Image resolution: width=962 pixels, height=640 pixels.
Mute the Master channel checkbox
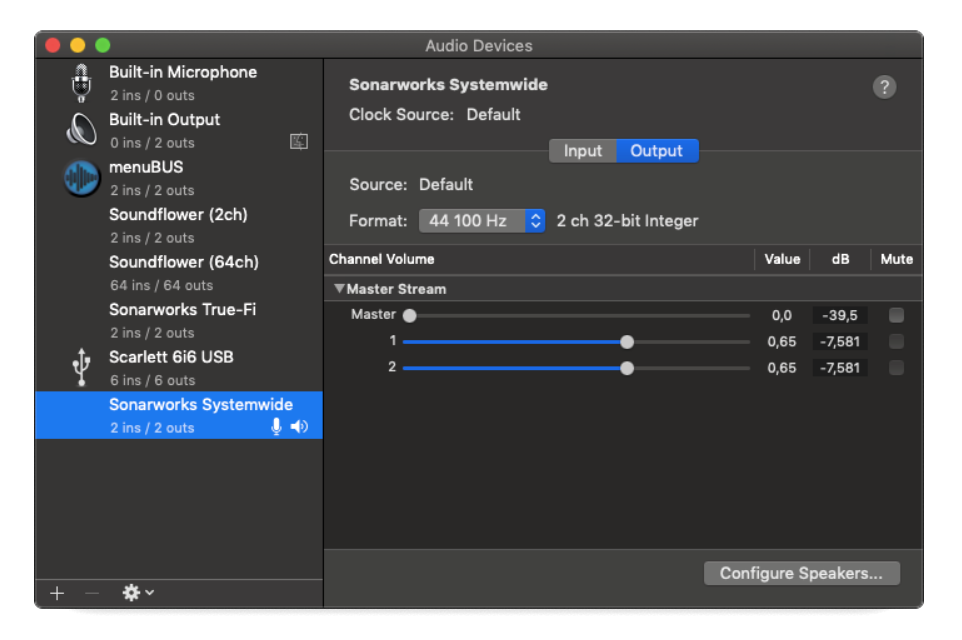point(896,315)
